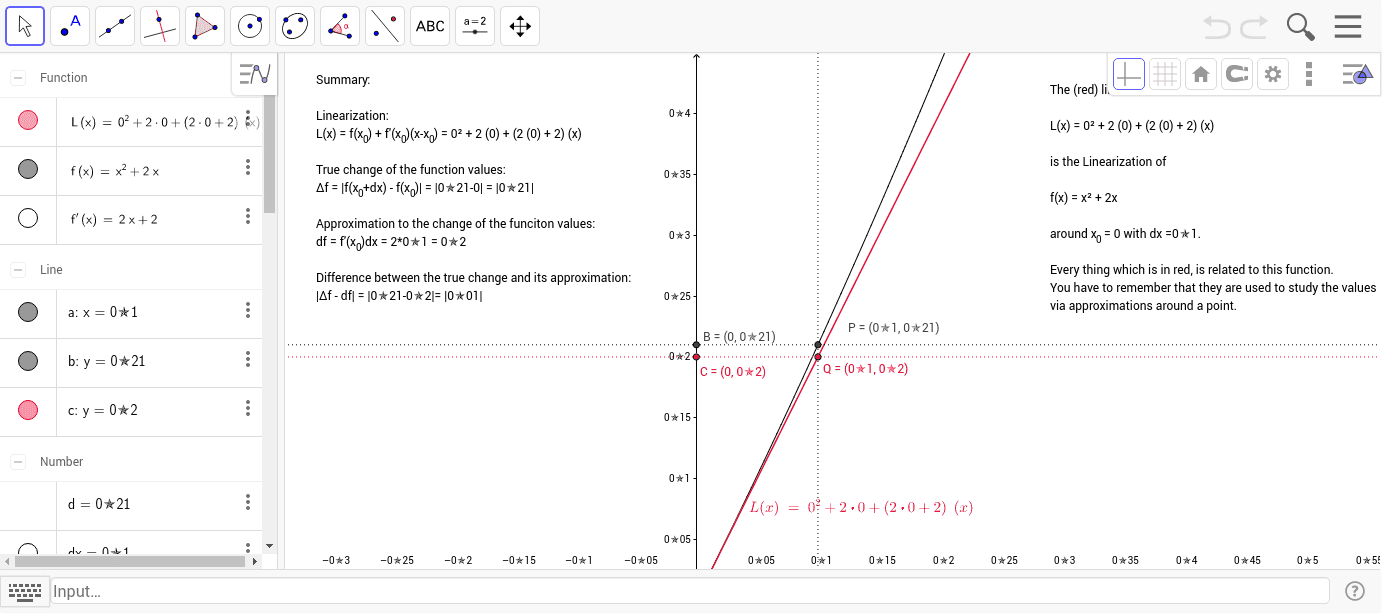This screenshot has width=1382, height=614.
Task: Click 'is the Linearization of' text
Action: tap(1108, 161)
